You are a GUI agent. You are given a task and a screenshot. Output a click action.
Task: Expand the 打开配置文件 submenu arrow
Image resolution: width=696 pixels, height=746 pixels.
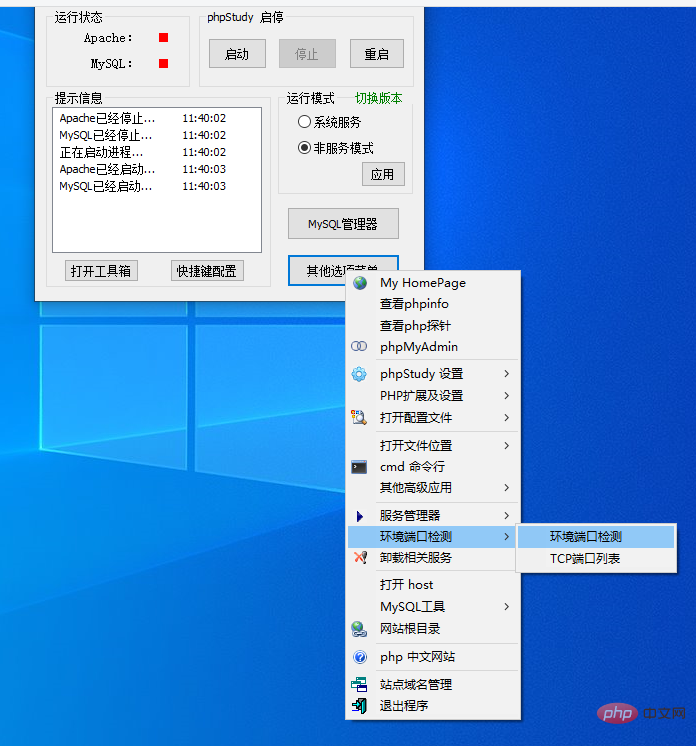(507, 417)
